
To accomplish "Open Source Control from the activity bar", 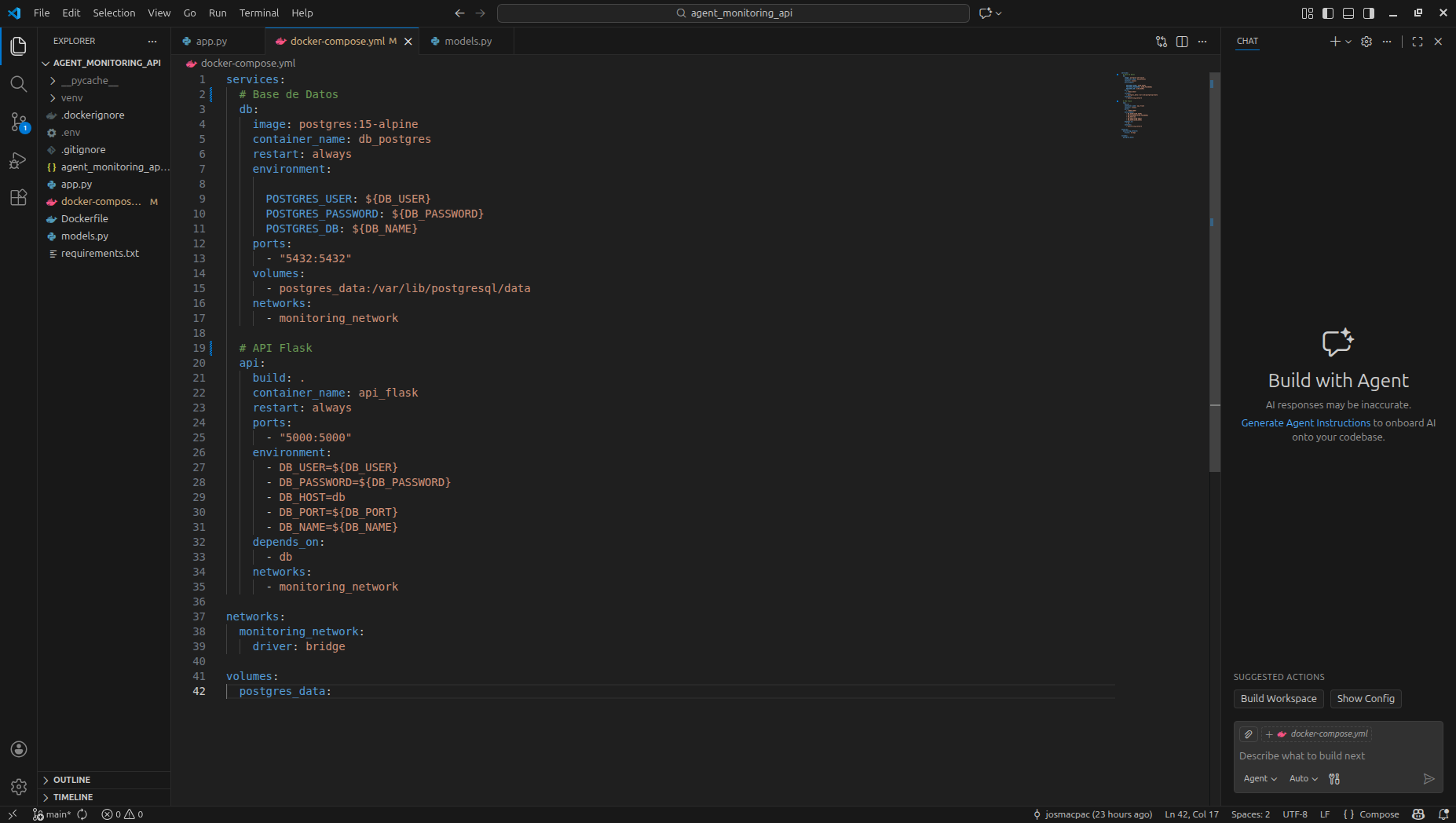I will tap(19, 123).
